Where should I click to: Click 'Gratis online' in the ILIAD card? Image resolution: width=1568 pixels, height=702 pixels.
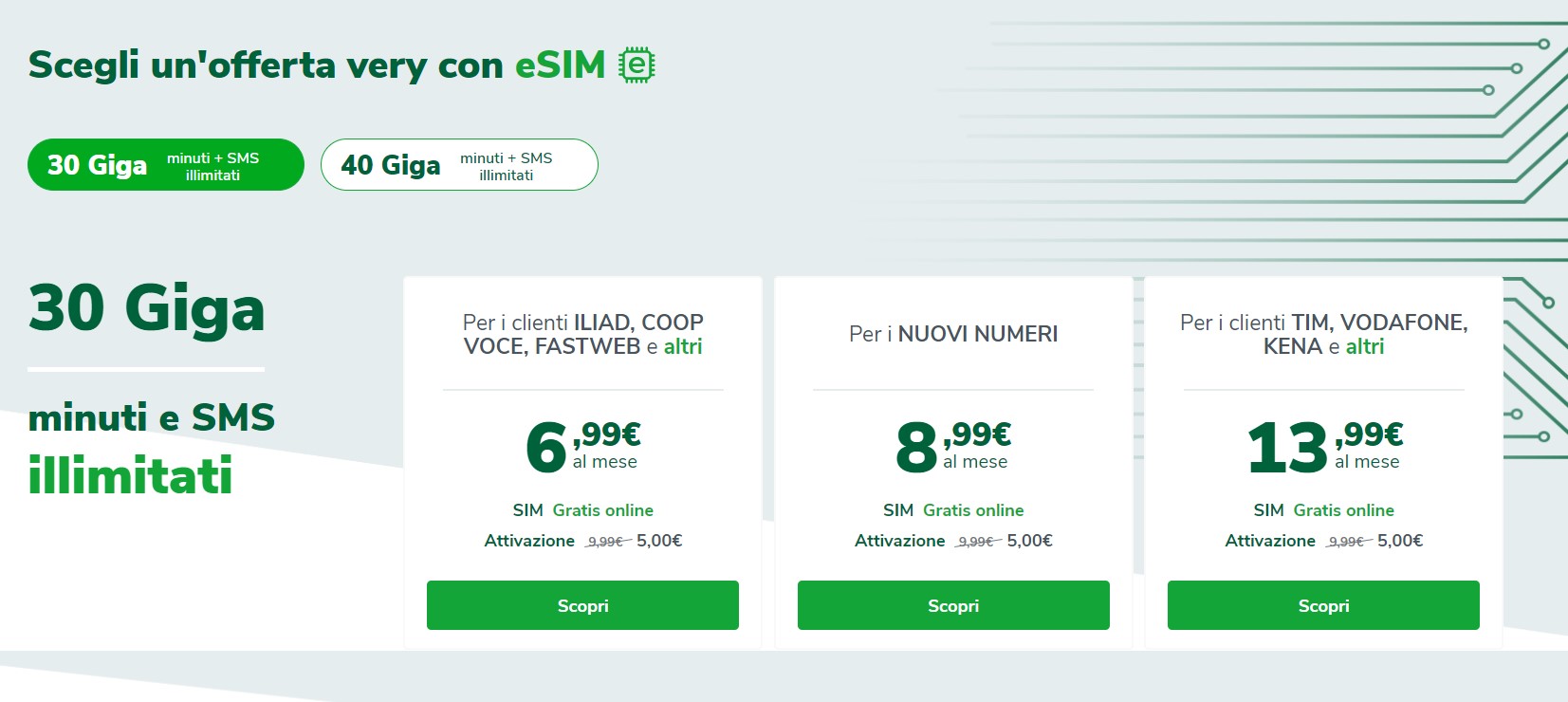click(x=603, y=510)
